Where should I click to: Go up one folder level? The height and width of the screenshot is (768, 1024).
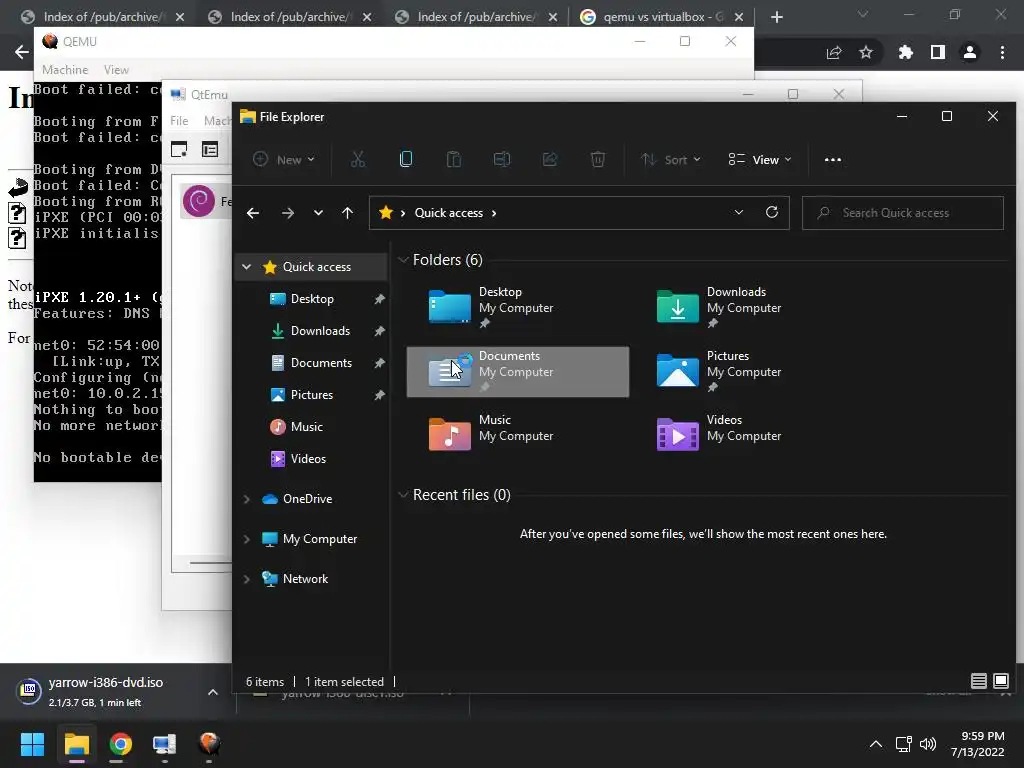click(347, 213)
